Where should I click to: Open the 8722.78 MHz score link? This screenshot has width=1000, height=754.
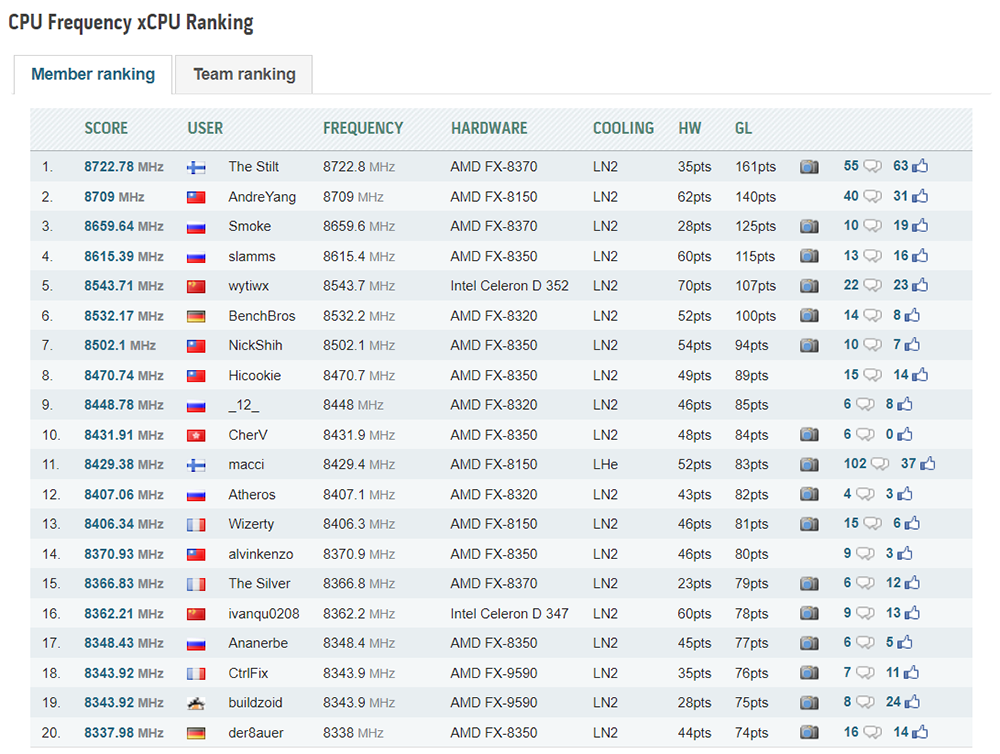point(124,167)
